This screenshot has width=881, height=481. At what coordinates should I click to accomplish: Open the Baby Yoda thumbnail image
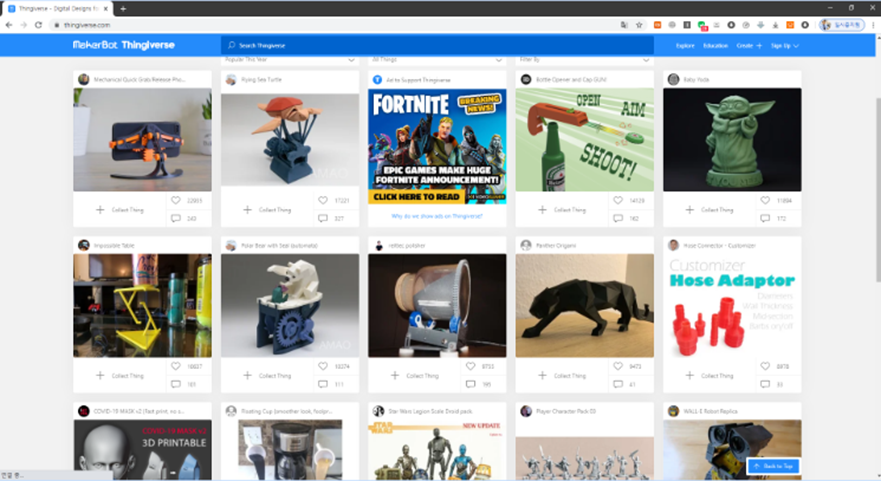[x=732, y=139]
